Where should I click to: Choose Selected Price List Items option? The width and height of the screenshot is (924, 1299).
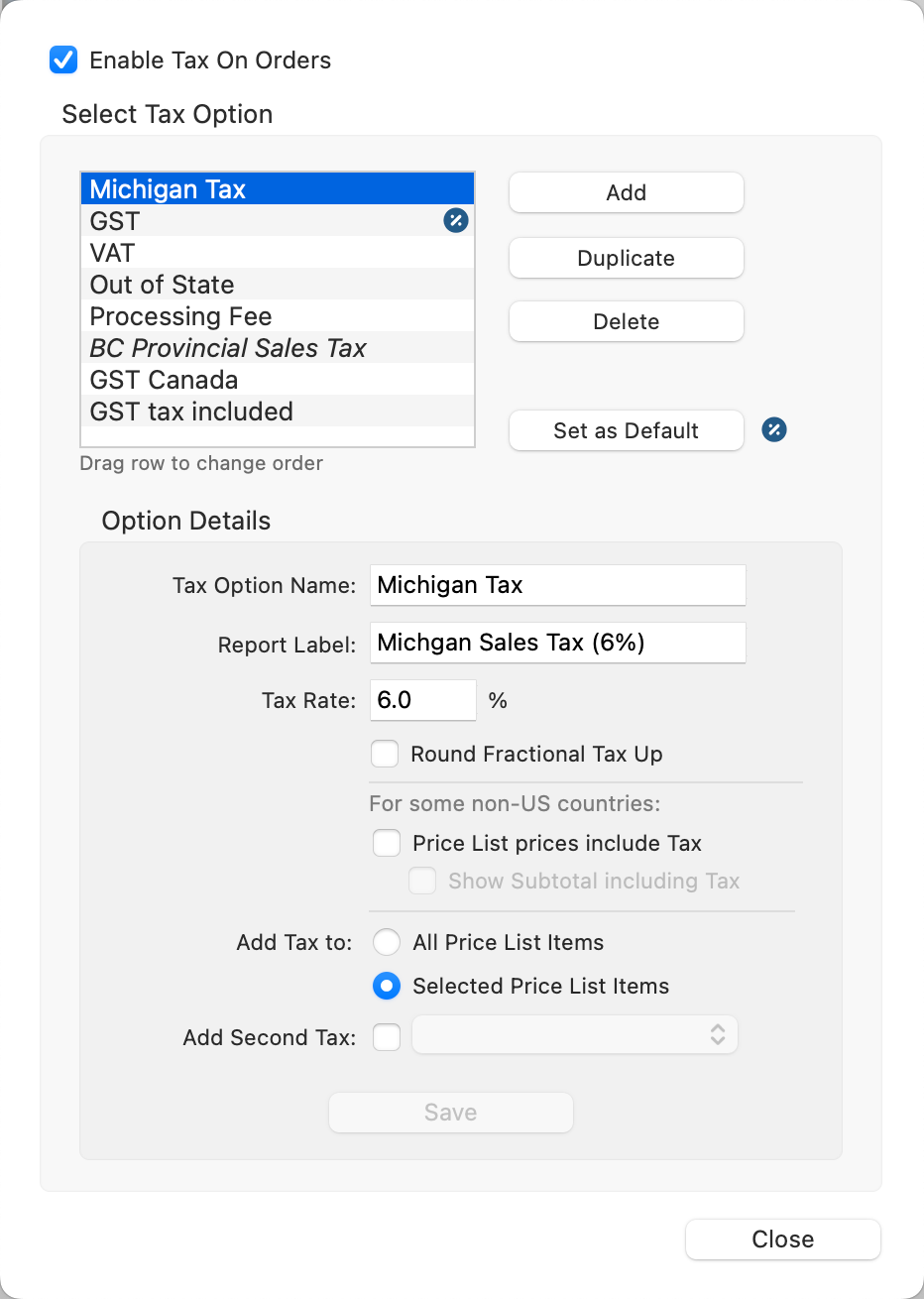pos(387,986)
